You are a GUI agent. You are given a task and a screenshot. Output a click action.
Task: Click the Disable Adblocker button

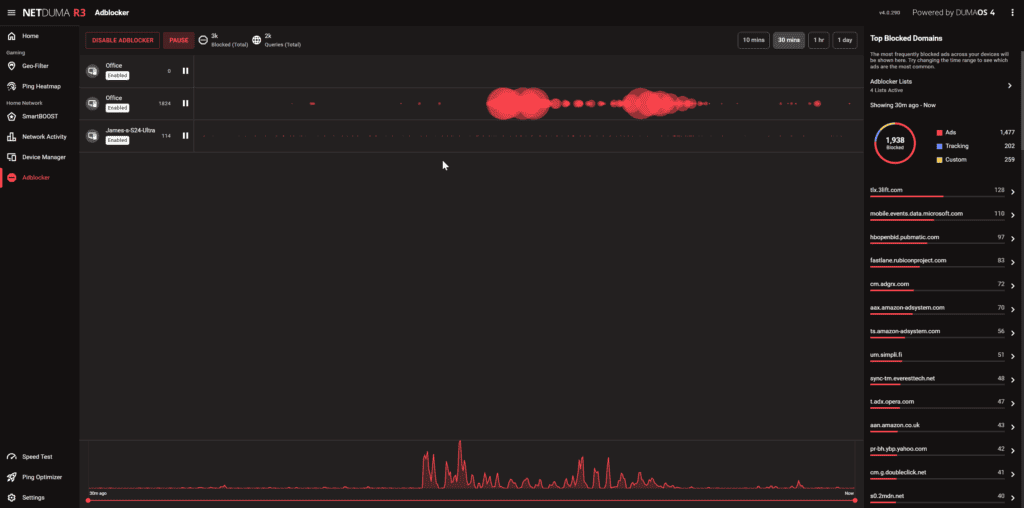[x=122, y=40]
